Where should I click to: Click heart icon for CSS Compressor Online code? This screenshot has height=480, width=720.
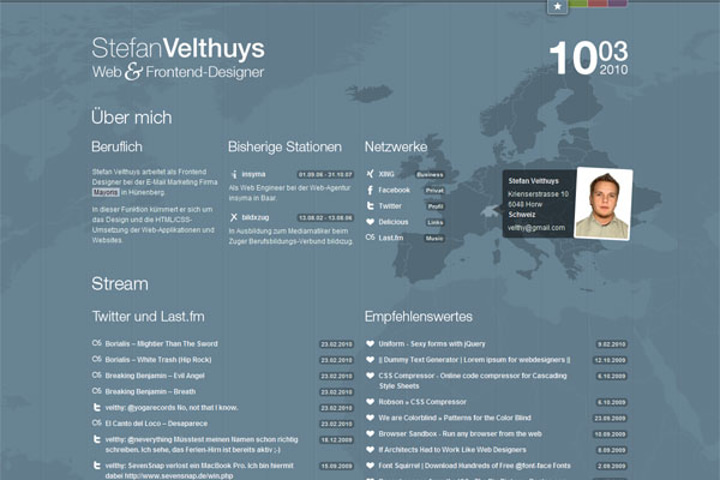[x=370, y=375]
